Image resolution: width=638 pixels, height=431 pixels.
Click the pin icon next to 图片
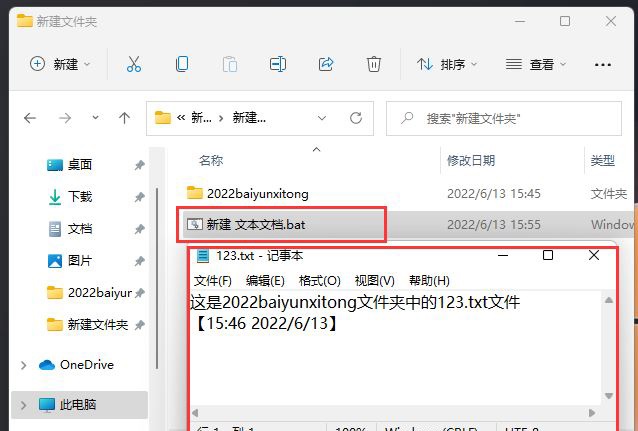click(140, 261)
